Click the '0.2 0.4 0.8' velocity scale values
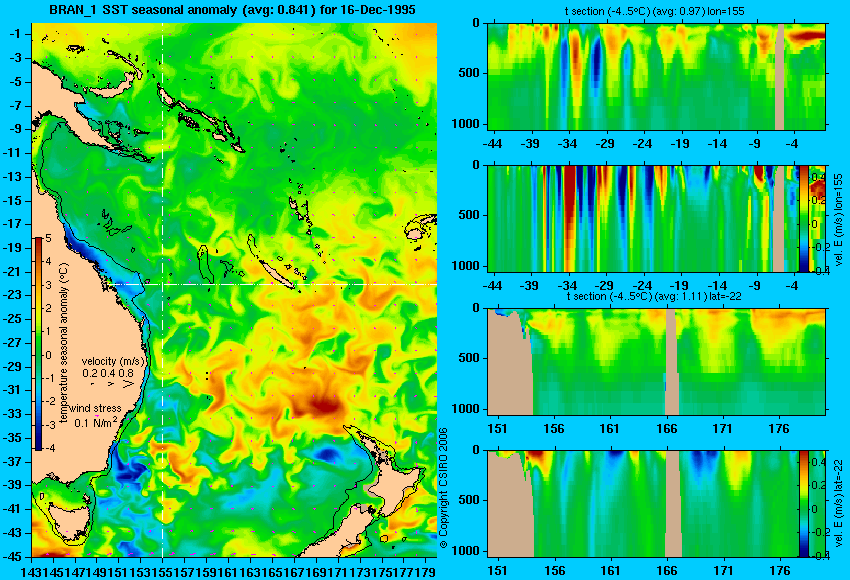The width and height of the screenshot is (850, 580). (x=108, y=373)
